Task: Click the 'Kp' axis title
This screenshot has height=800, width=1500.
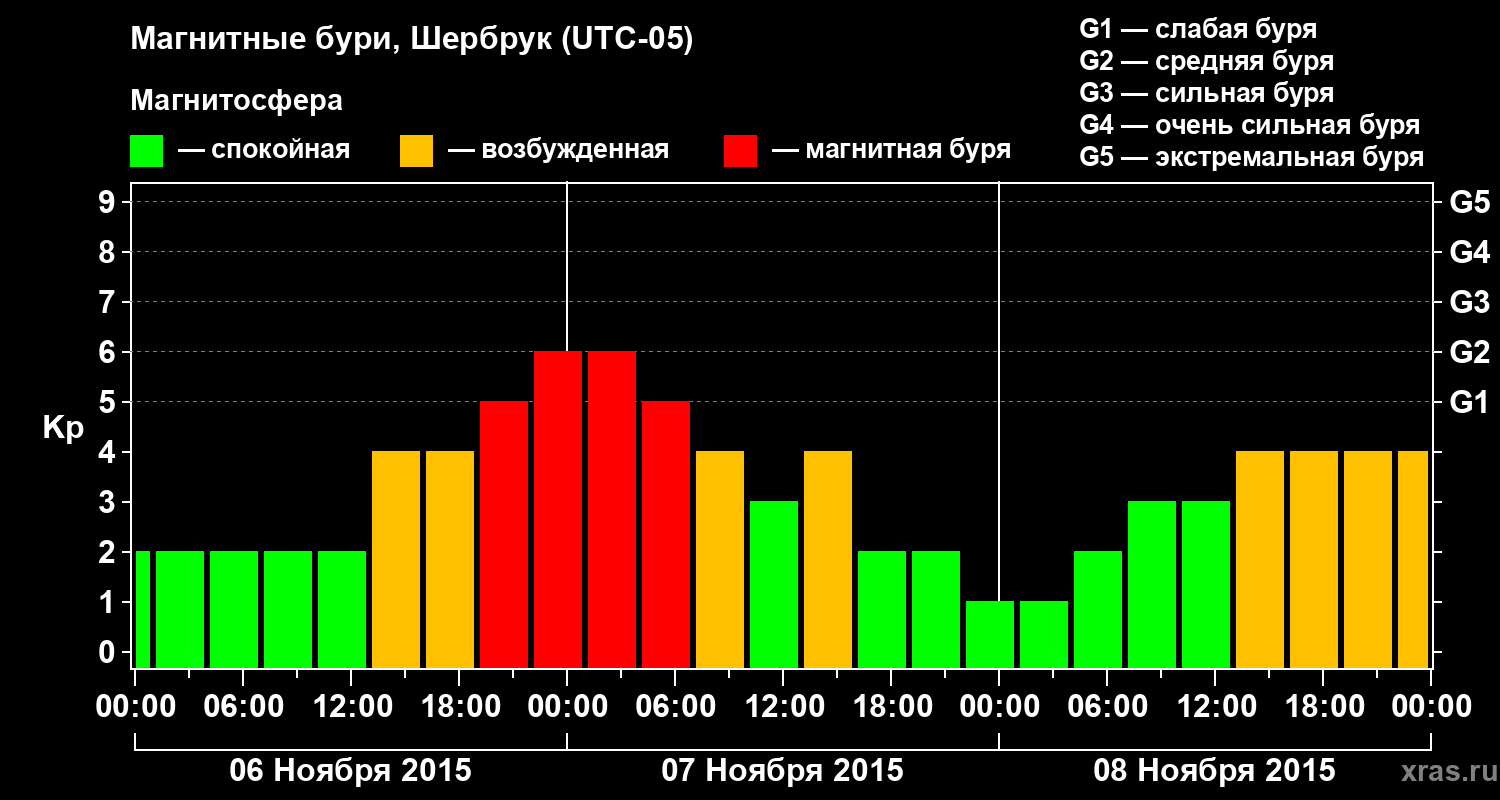Action: point(63,428)
